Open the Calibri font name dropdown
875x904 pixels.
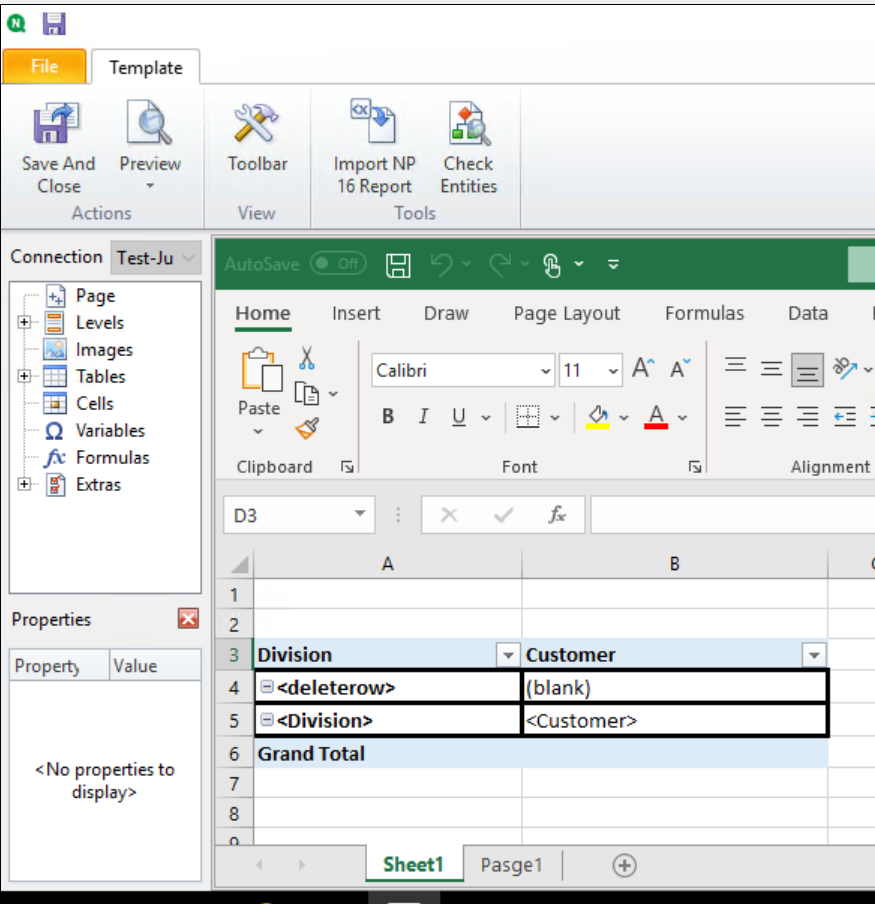(x=545, y=371)
